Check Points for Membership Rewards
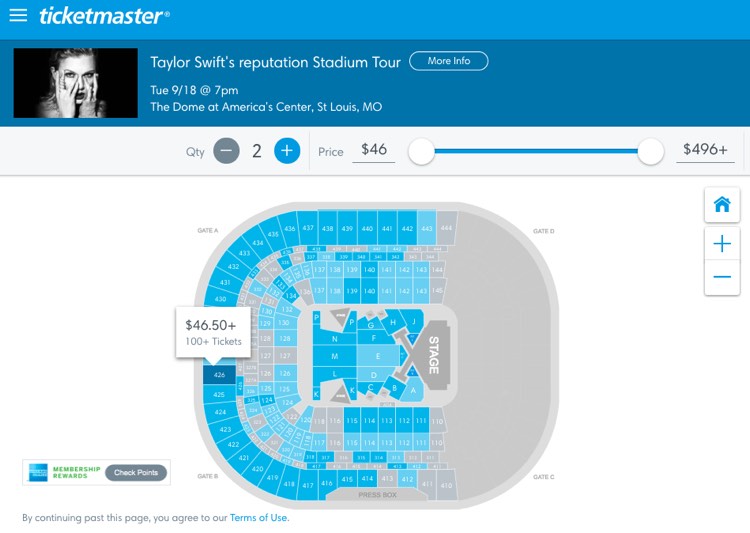This screenshot has height=533, width=750. tap(136, 472)
